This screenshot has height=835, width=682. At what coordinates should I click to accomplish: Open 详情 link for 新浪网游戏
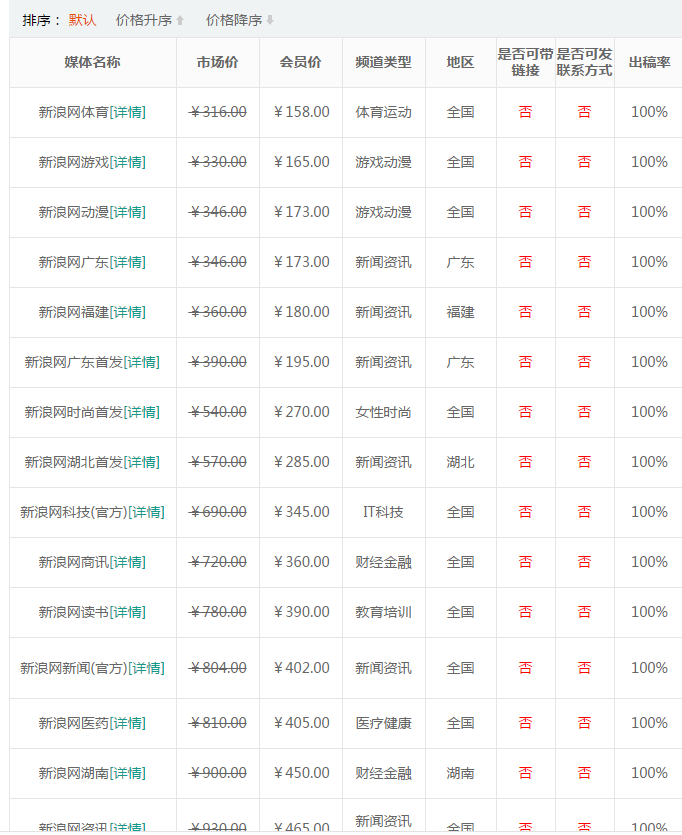(128, 162)
